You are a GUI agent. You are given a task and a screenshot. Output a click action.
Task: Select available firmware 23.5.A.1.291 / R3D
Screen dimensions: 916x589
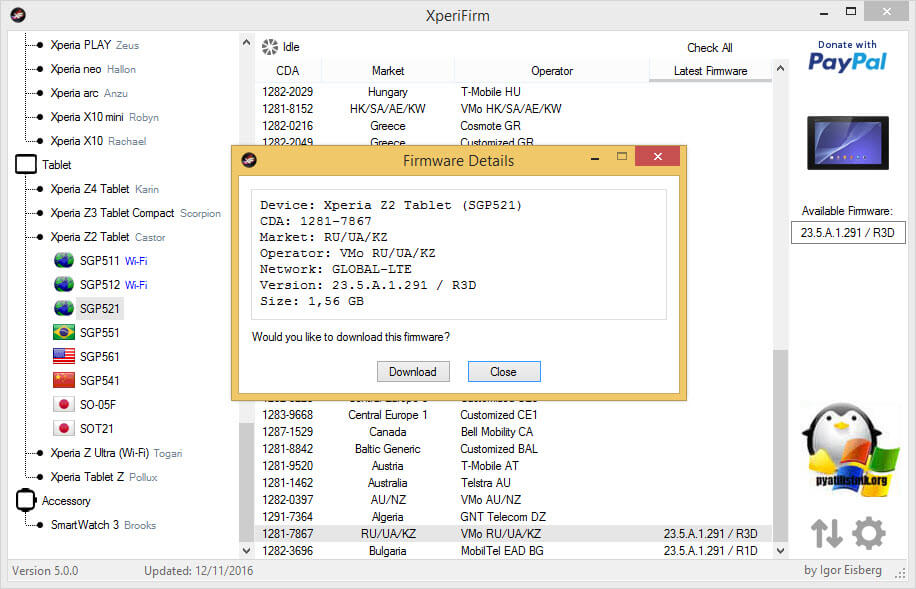(x=847, y=233)
